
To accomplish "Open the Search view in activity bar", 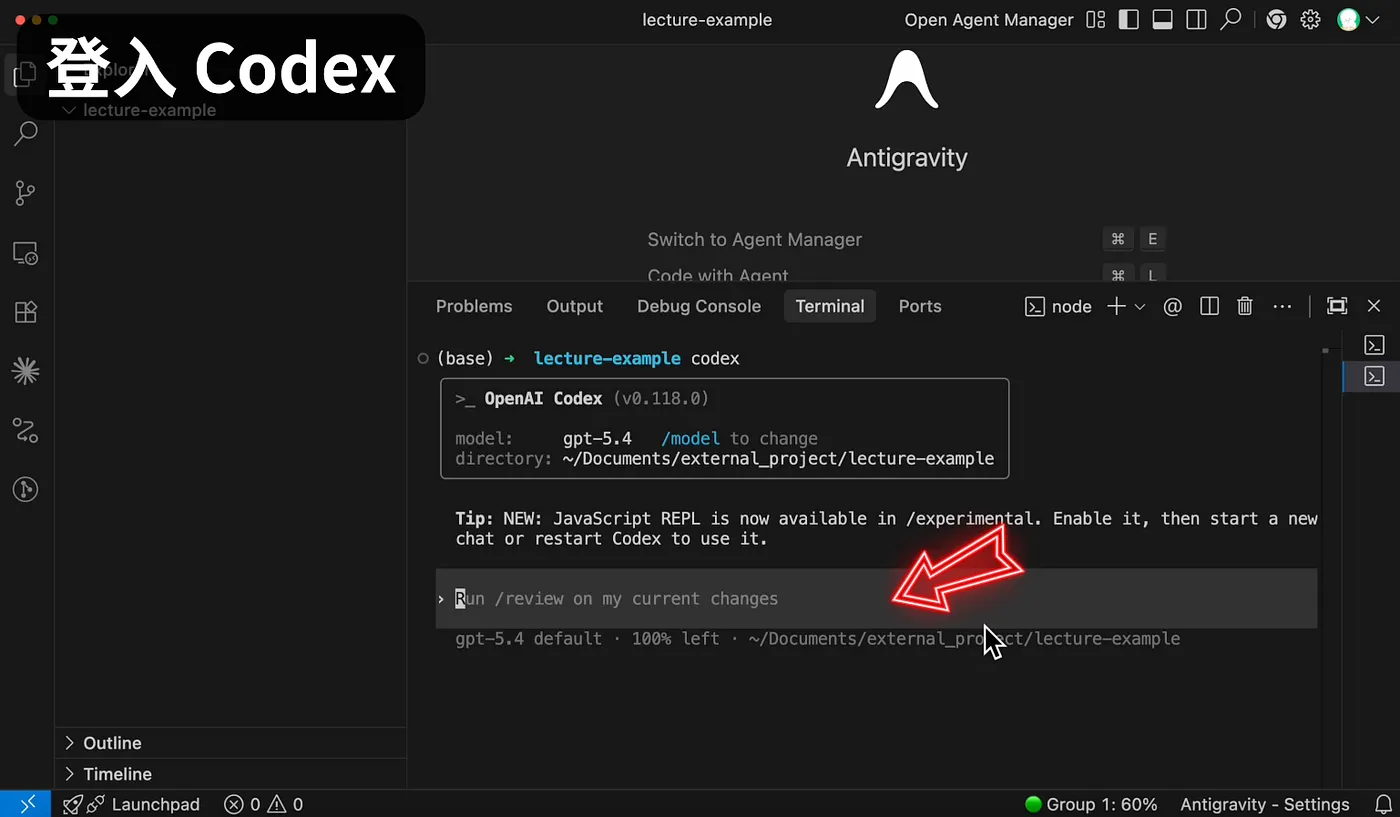I will (26, 133).
